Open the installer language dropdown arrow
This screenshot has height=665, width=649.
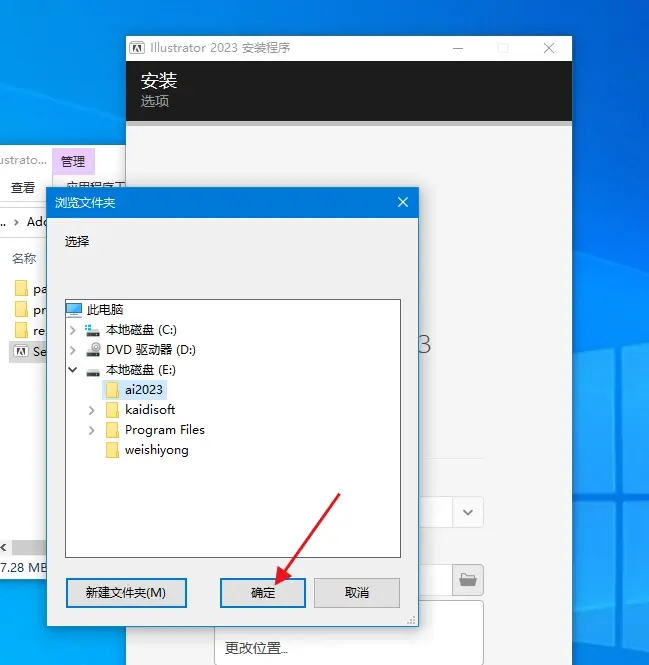point(468,512)
